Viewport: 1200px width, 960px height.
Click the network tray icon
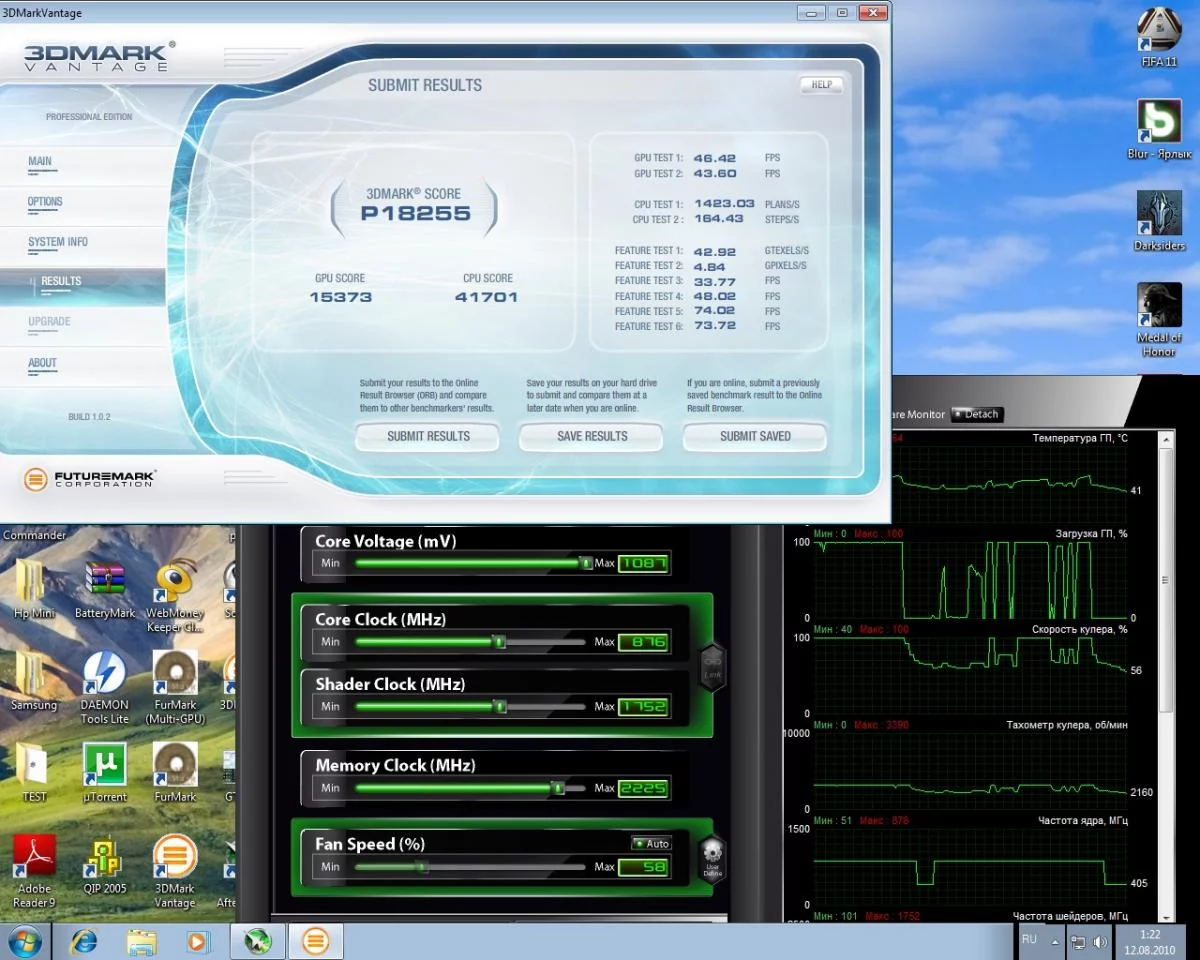(1078, 941)
